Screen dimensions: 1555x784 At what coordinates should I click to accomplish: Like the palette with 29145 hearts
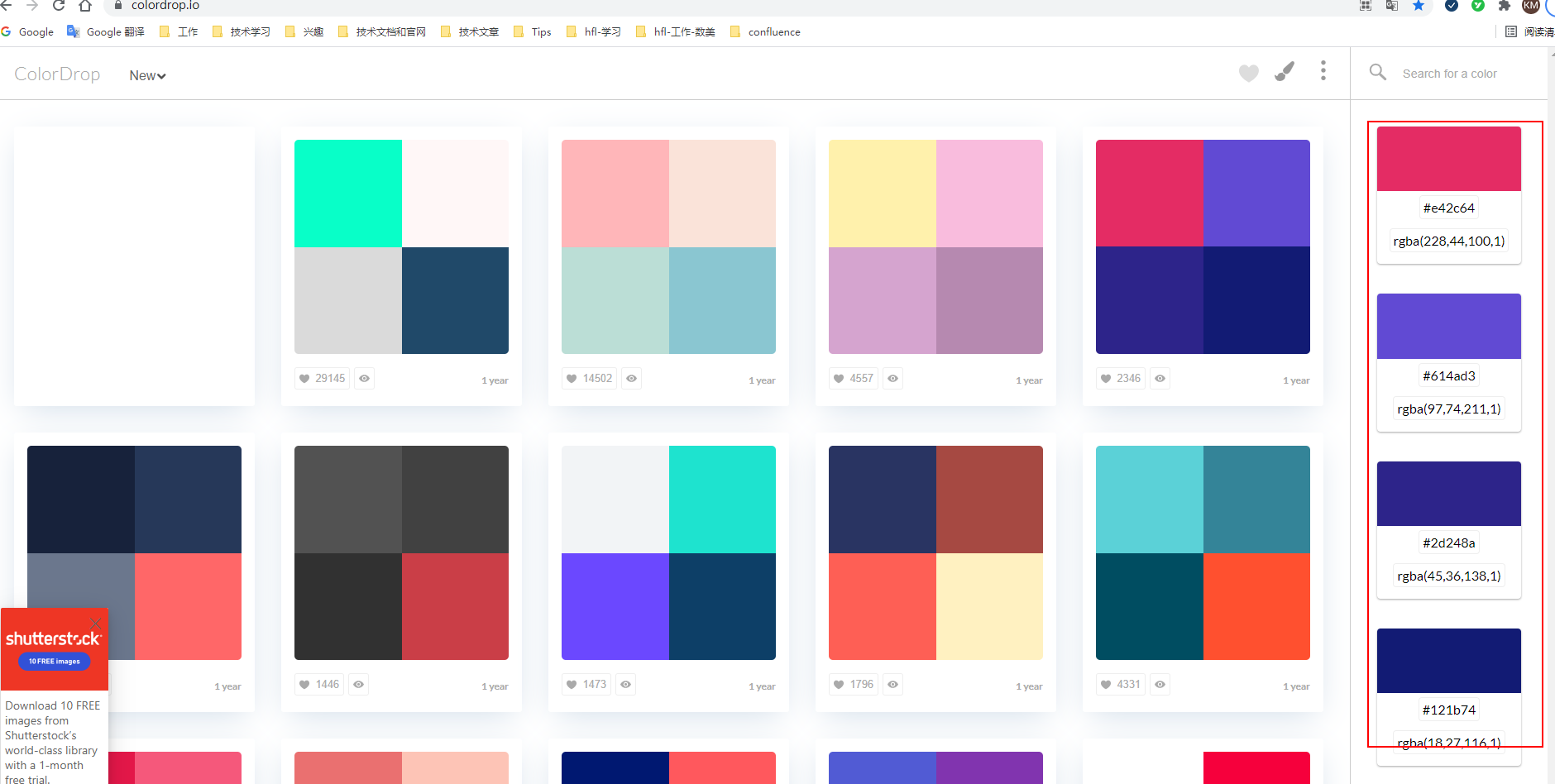322,379
